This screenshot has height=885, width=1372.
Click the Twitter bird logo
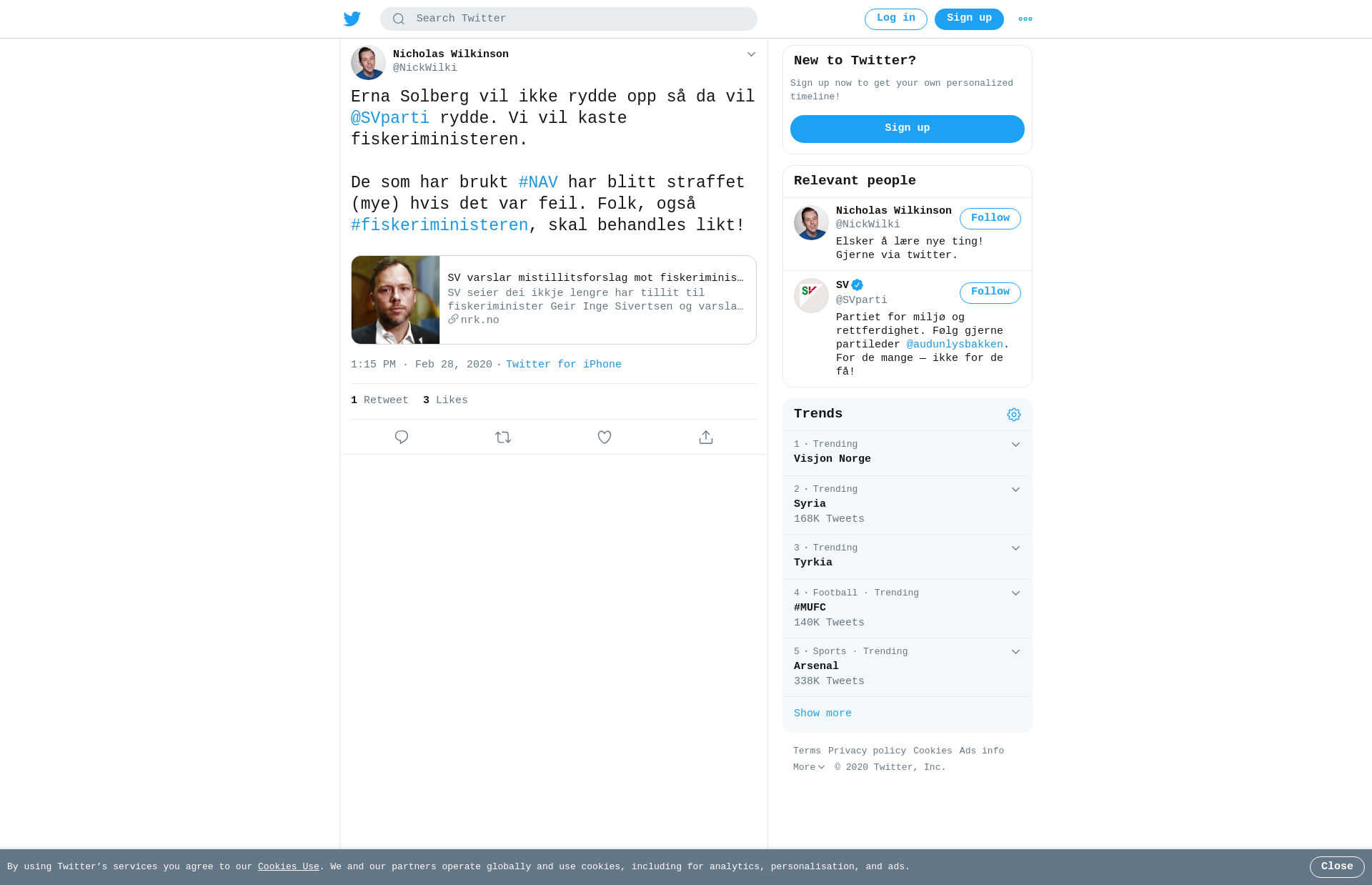(x=352, y=19)
